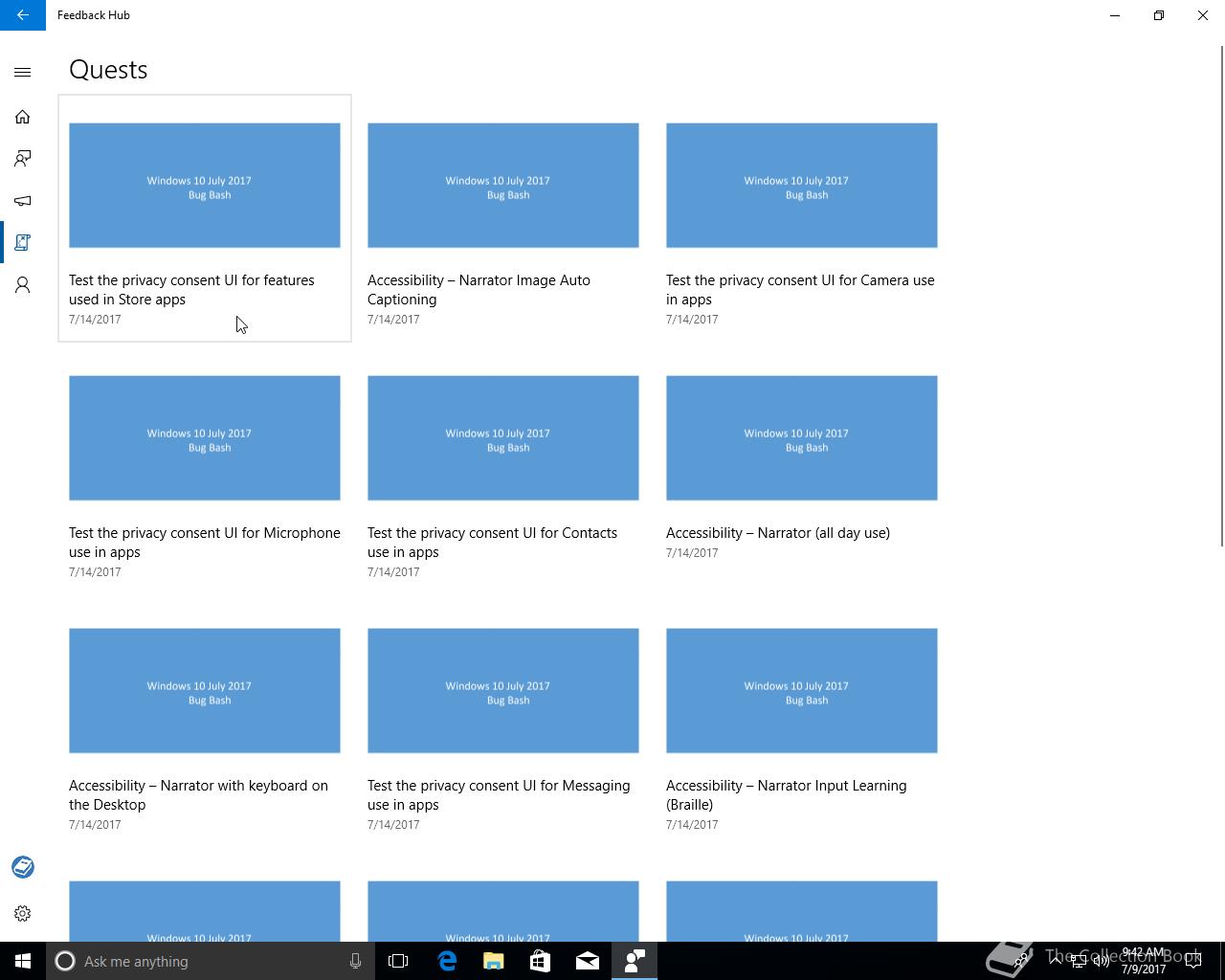Click title 'Accessibility – Narrator (all day use)'
Viewport: 1225px width, 980px height.
(x=778, y=533)
